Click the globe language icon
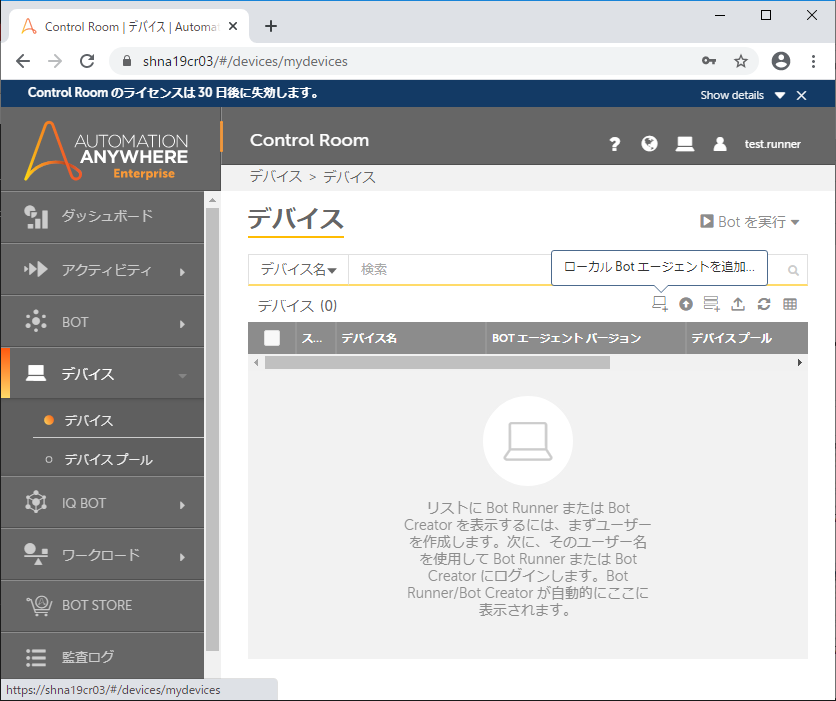Image resolution: width=836 pixels, height=701 pixels. click(x=649, y=144)
